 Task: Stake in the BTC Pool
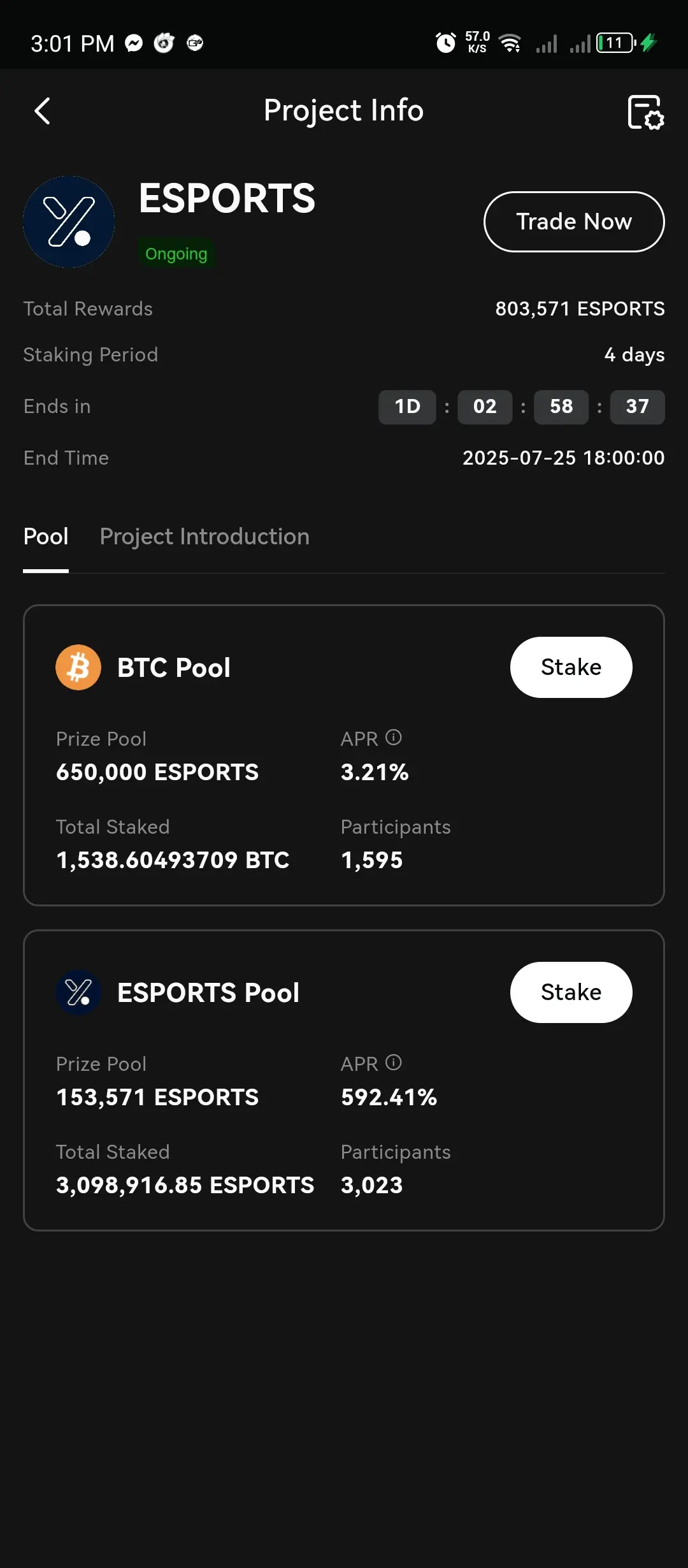tap(571, 667)
